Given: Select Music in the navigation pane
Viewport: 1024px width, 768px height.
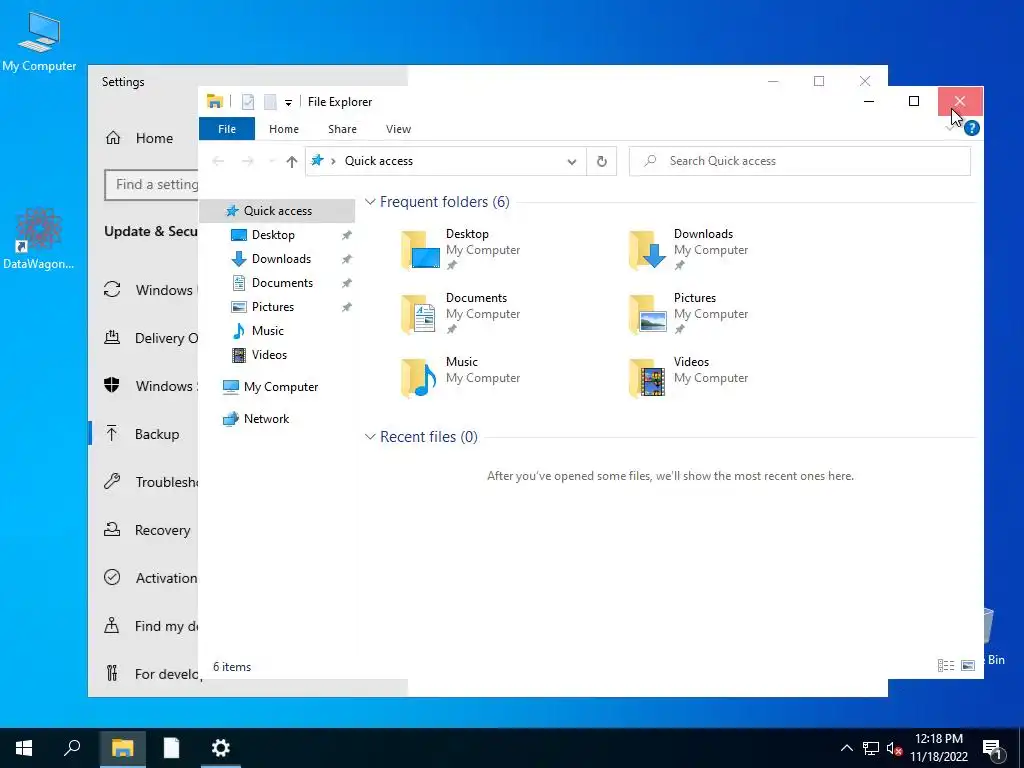Looking at the screenshot, I should point(268,331).
